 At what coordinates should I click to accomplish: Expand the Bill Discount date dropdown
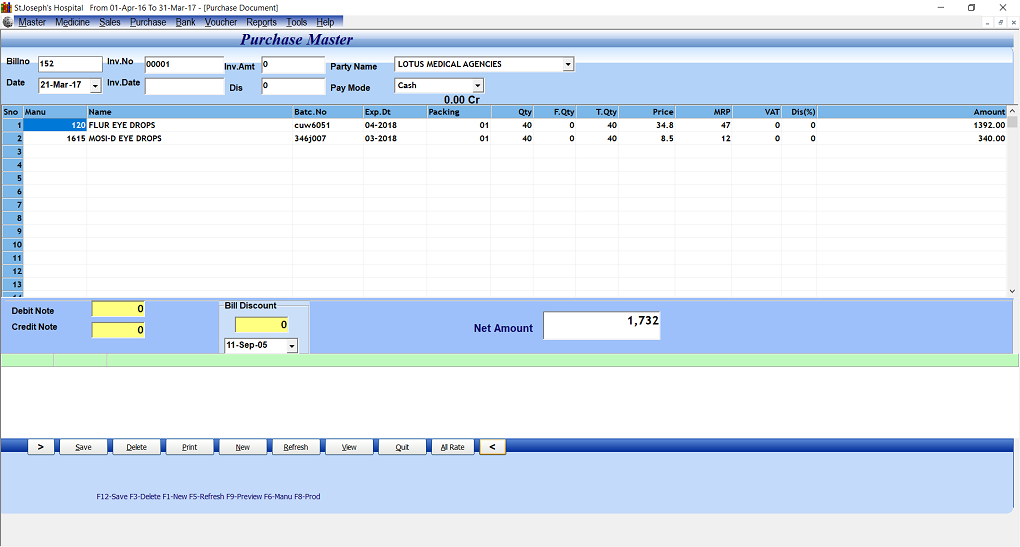[x=291, y=346]
